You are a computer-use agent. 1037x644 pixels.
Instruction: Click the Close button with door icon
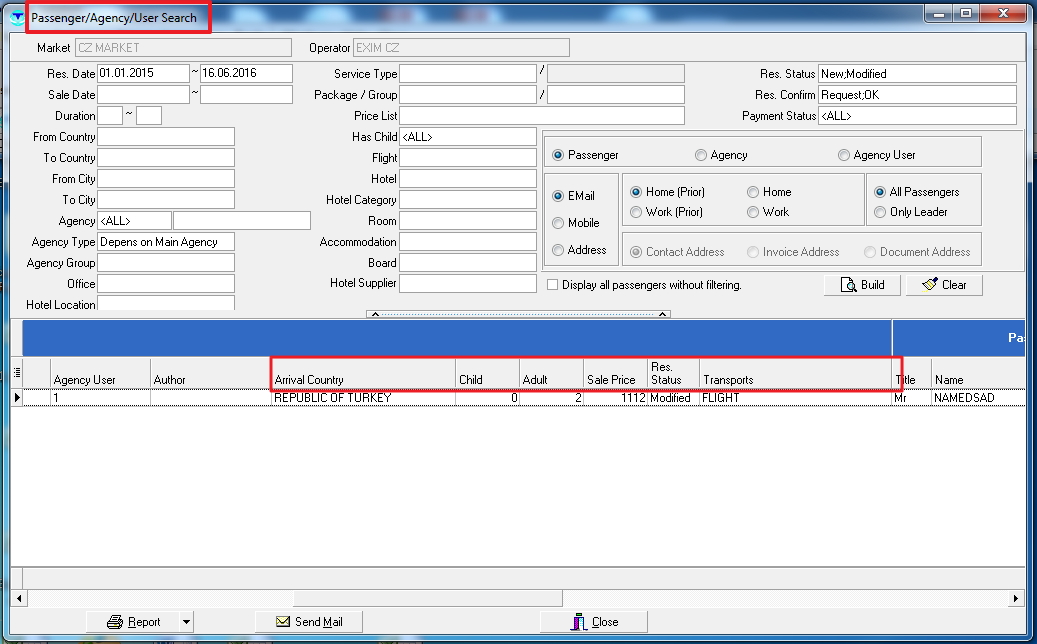click(594, 622)
